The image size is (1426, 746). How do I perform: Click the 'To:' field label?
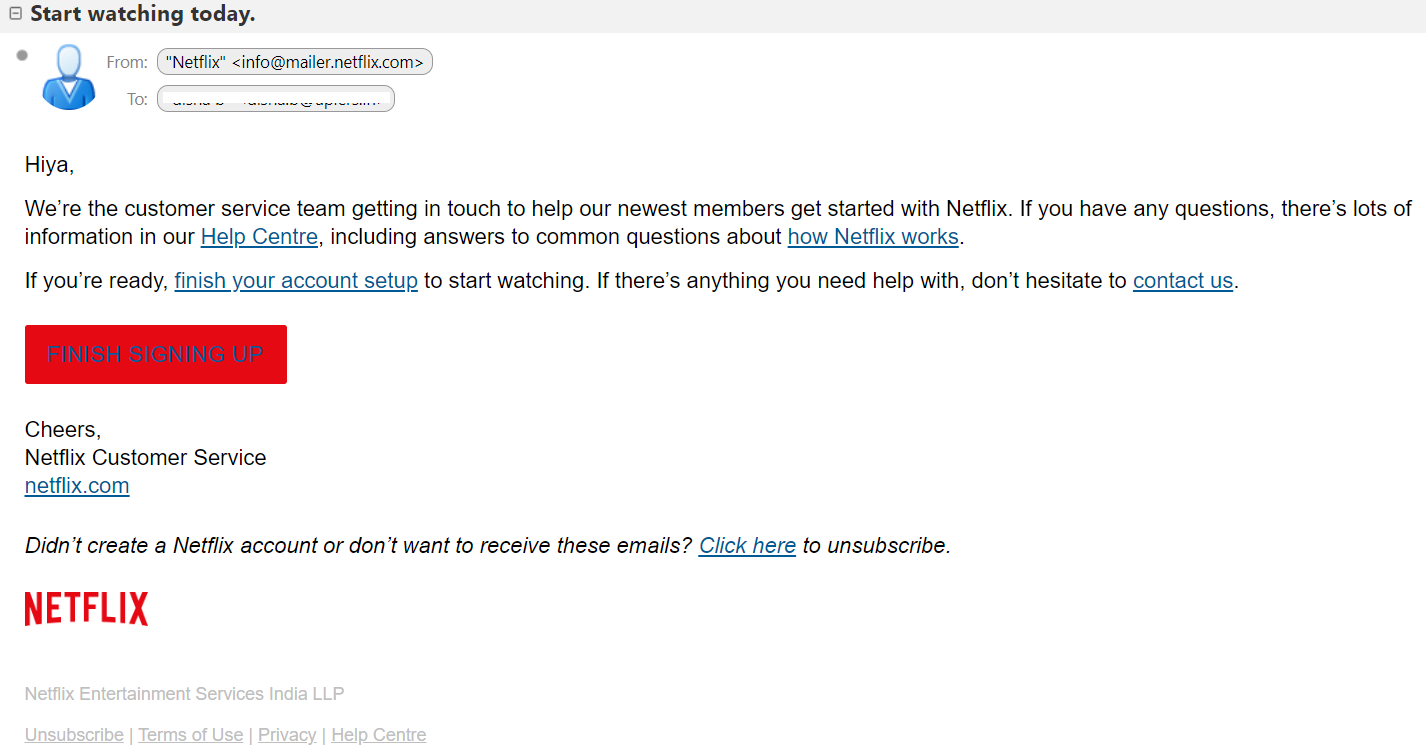tap(137, 99)
